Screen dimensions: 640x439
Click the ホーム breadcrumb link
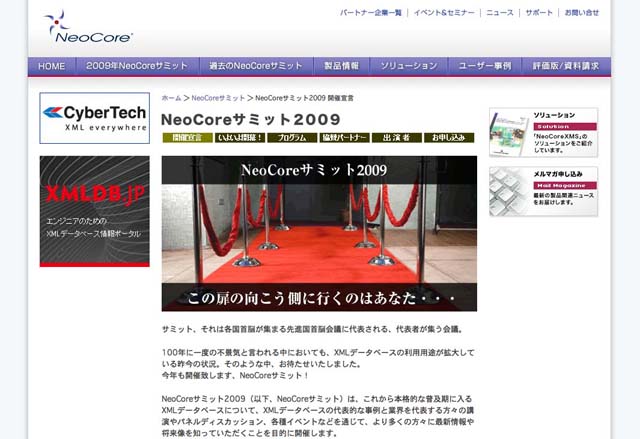pos(171,98)
